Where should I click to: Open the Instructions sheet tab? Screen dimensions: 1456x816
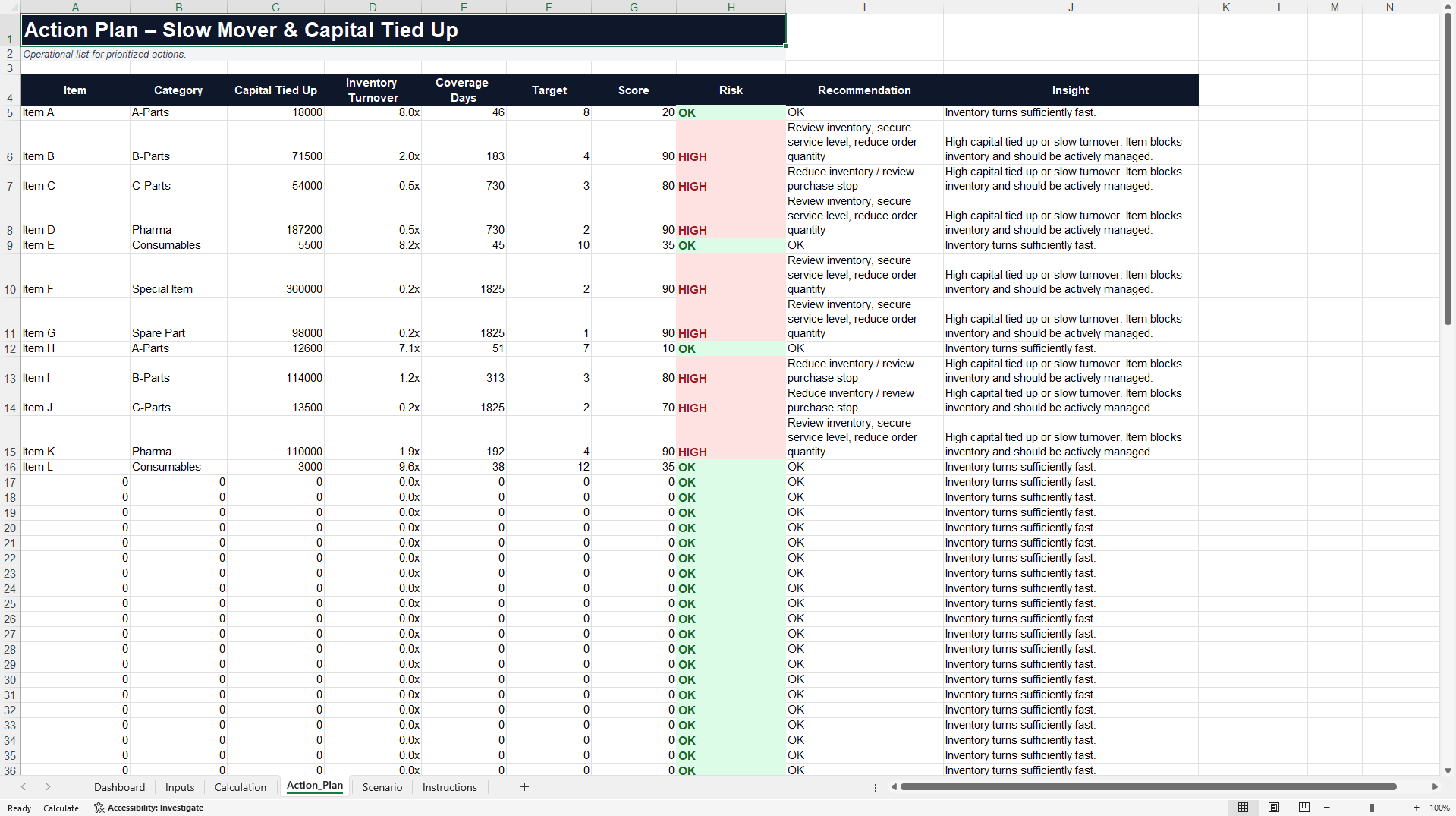click(450, 787)
